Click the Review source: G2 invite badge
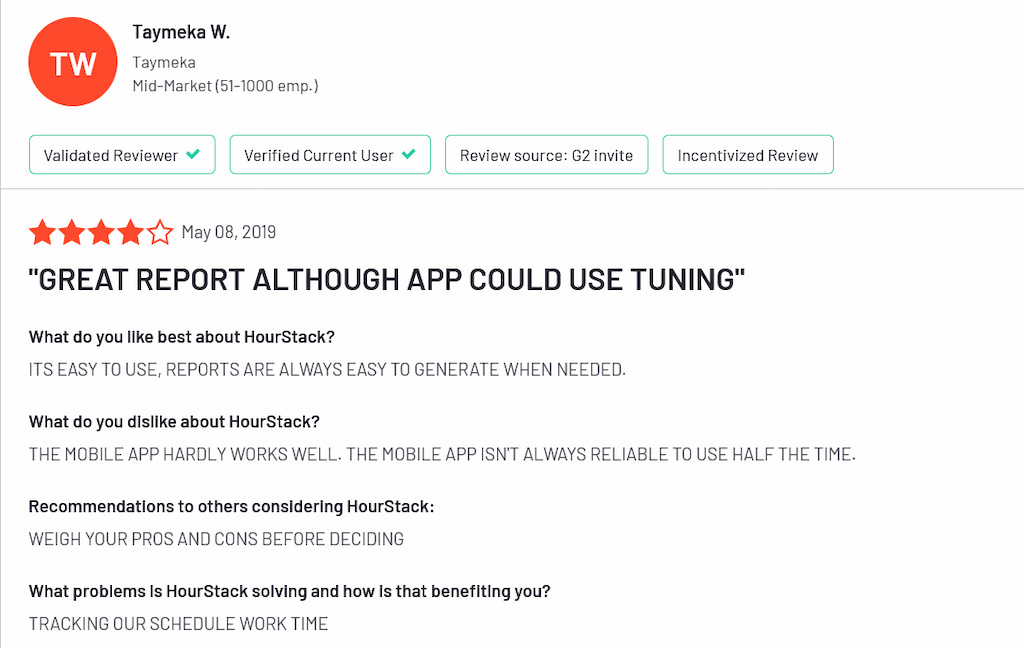Viewport: 1024px width, 648px height. (x=546, y=154)
